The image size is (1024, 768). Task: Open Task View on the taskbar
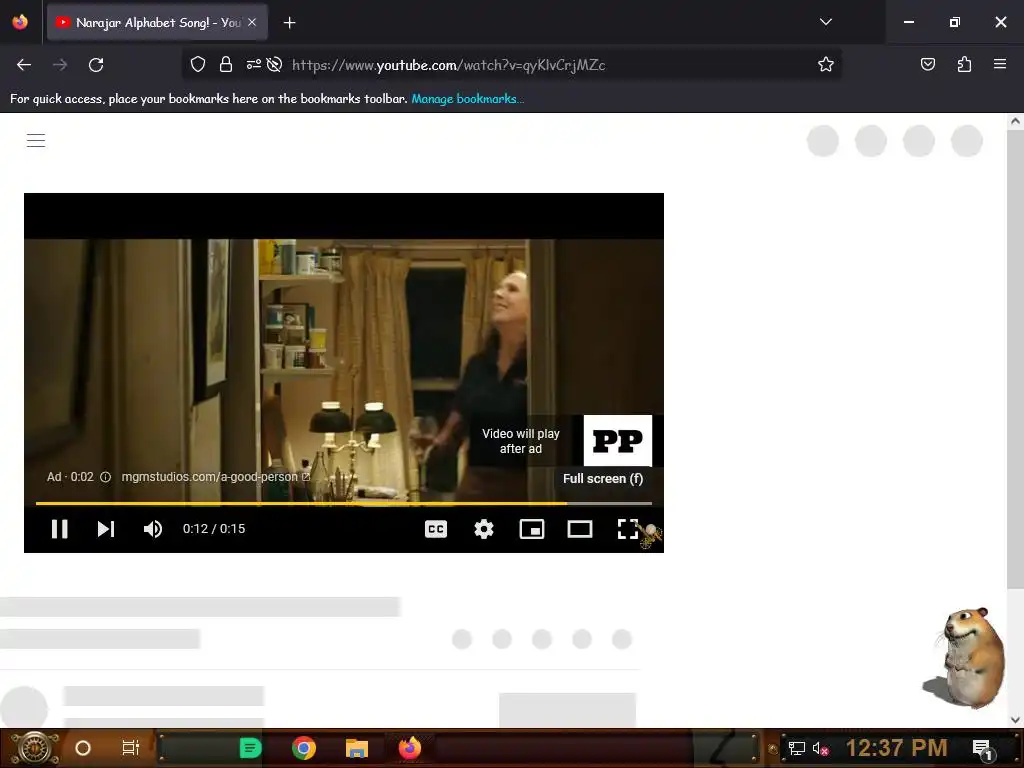pyautogui.click(x=131, y=748)
